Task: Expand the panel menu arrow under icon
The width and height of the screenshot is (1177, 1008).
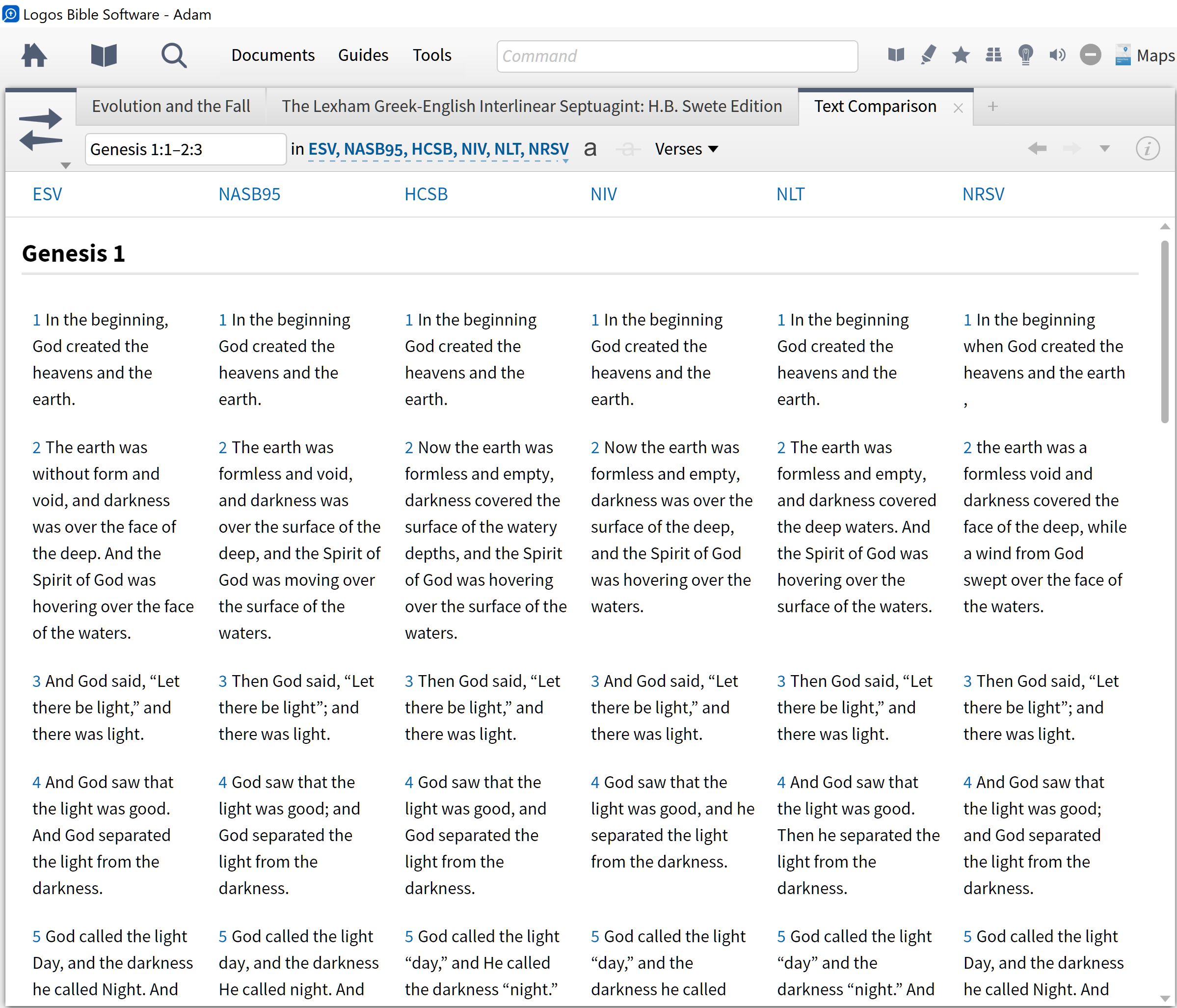Action: (66, 165)
